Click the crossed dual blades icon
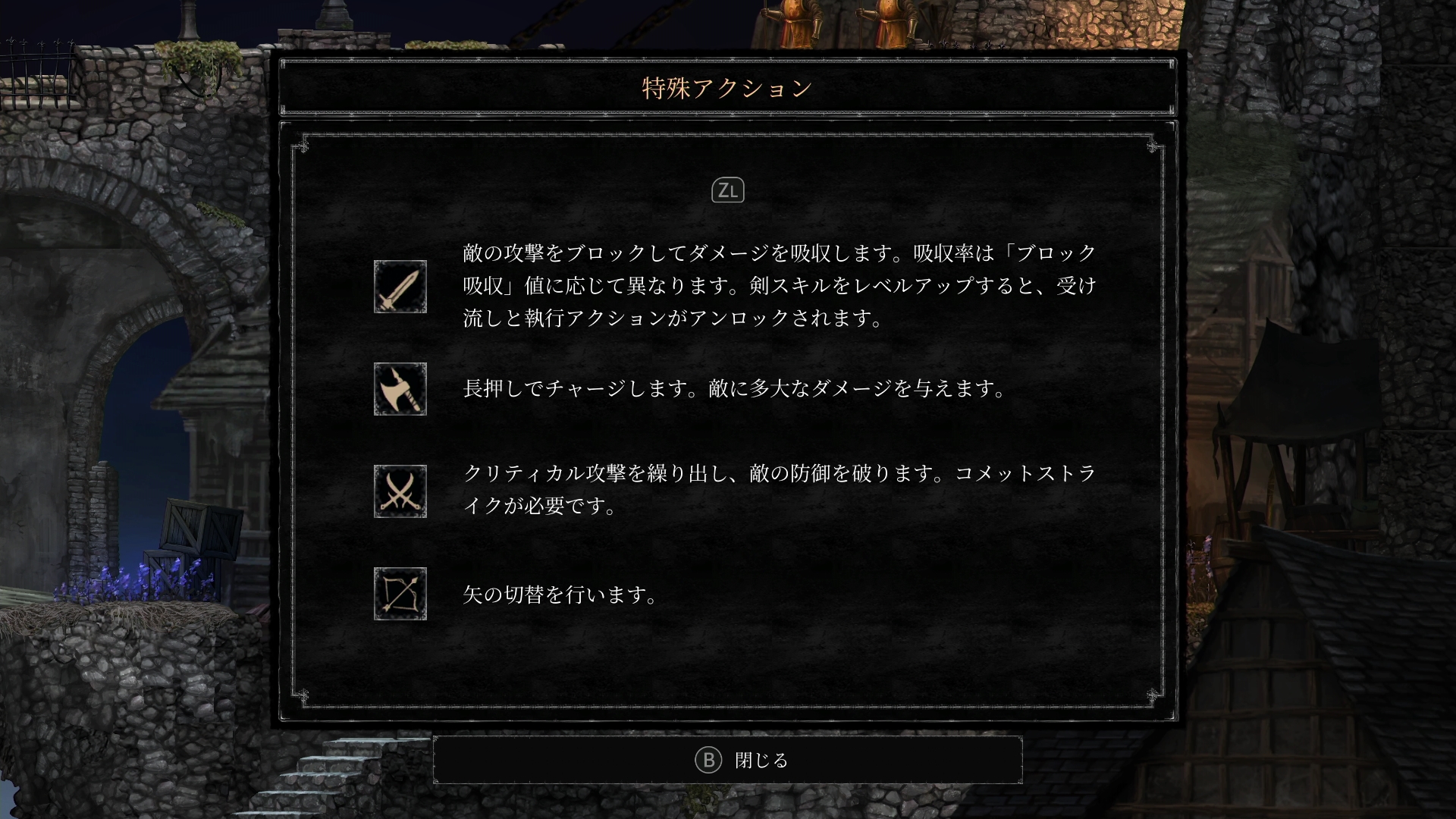Image resolution: width=1456 pixels, height=819 pixels. pyautogui.click(x=400, y=491)
